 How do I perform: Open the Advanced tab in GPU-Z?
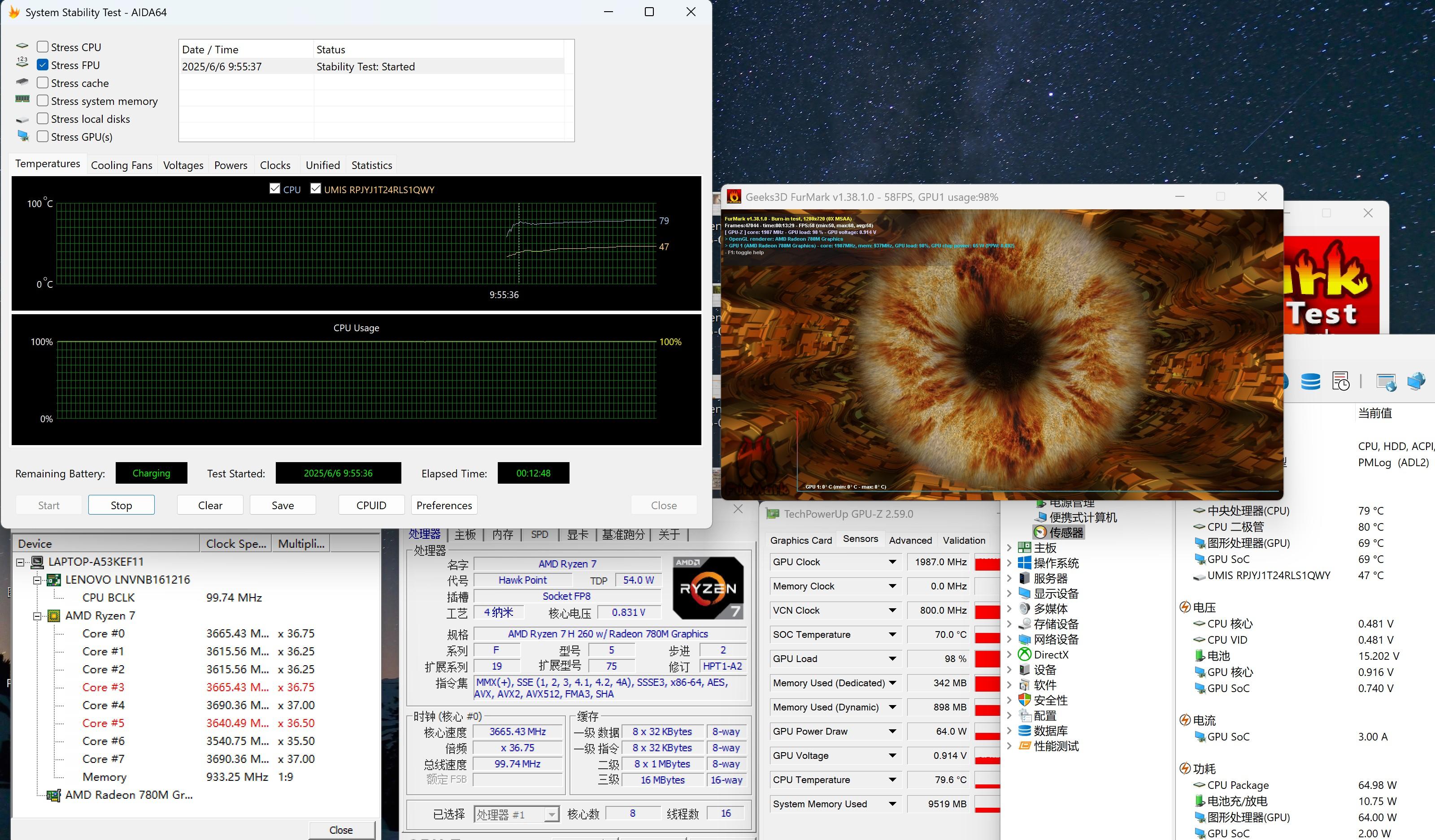tap(910, 540)
